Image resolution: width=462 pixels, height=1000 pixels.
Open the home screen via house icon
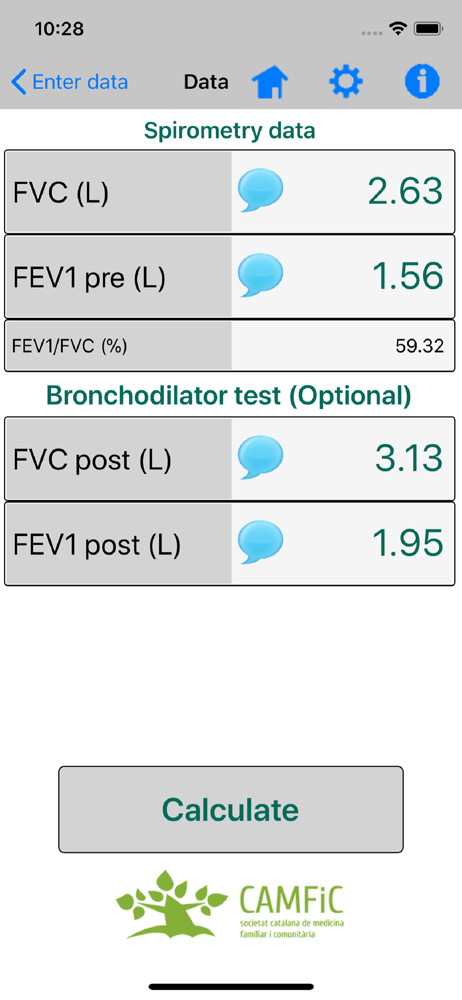[270, 82]
